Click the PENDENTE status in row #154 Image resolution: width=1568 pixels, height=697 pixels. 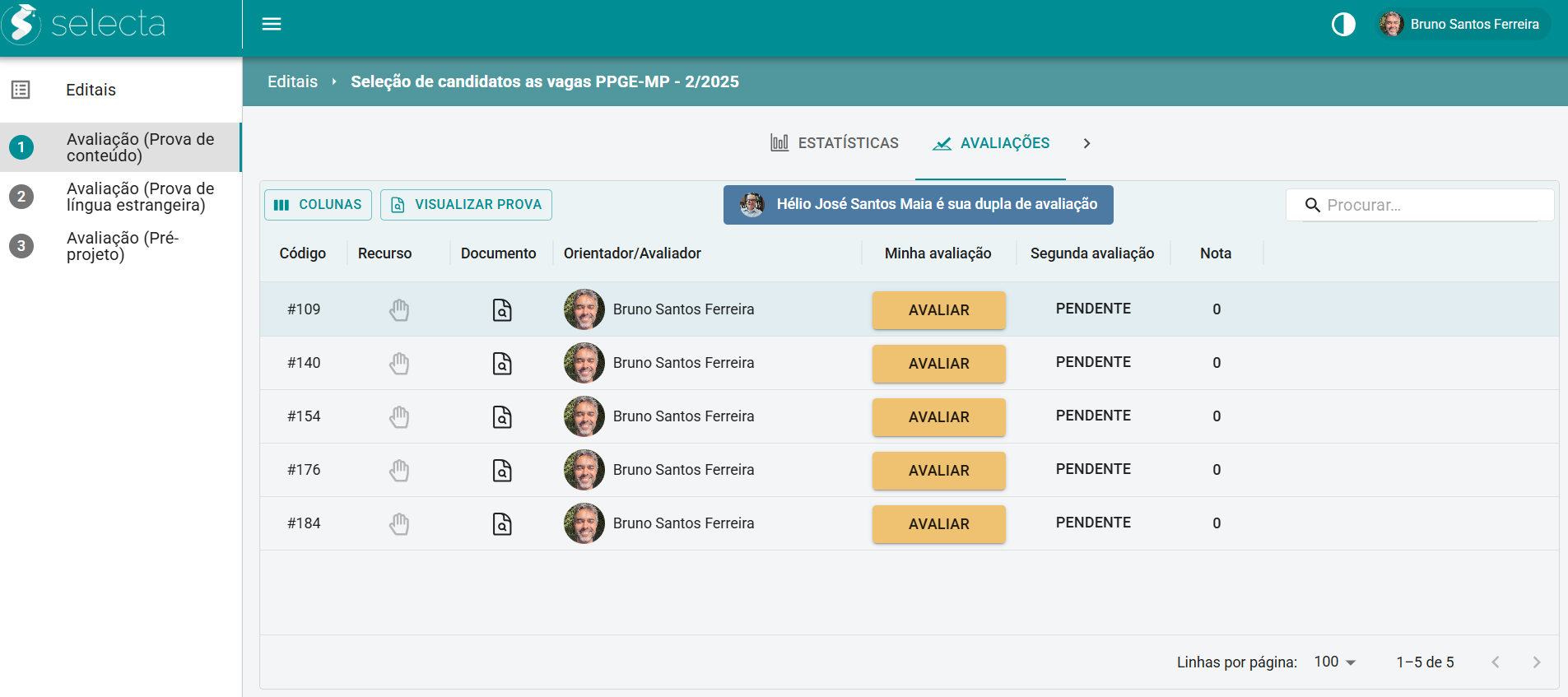[x=1093, y=416]
